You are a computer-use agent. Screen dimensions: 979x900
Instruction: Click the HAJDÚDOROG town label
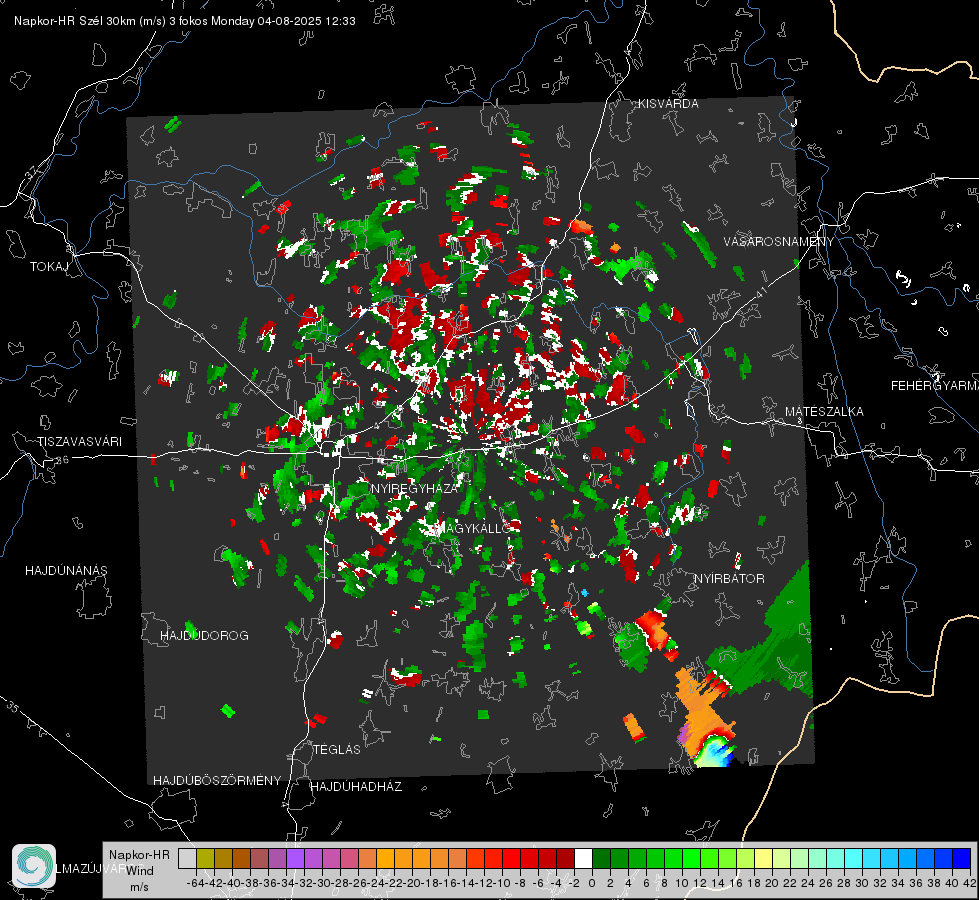(x=204, y=636)
